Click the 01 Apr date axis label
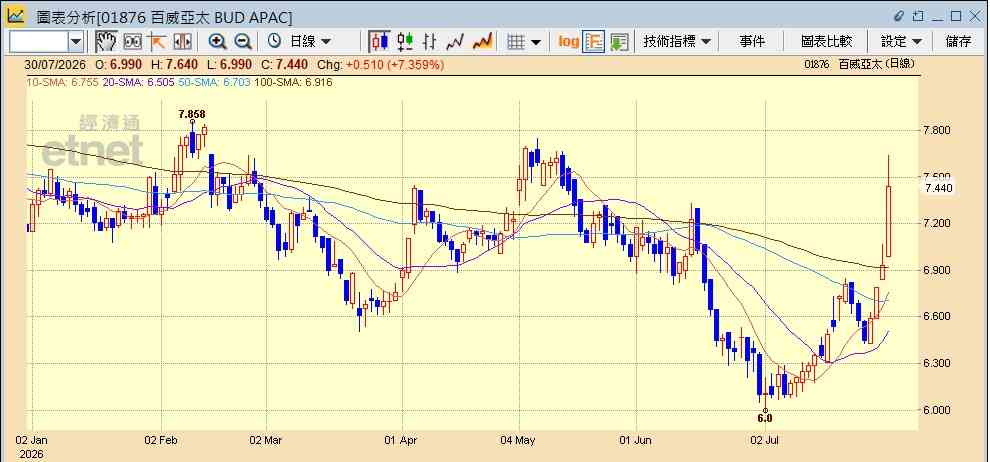 pyautogui.click(x=402, y=440)
